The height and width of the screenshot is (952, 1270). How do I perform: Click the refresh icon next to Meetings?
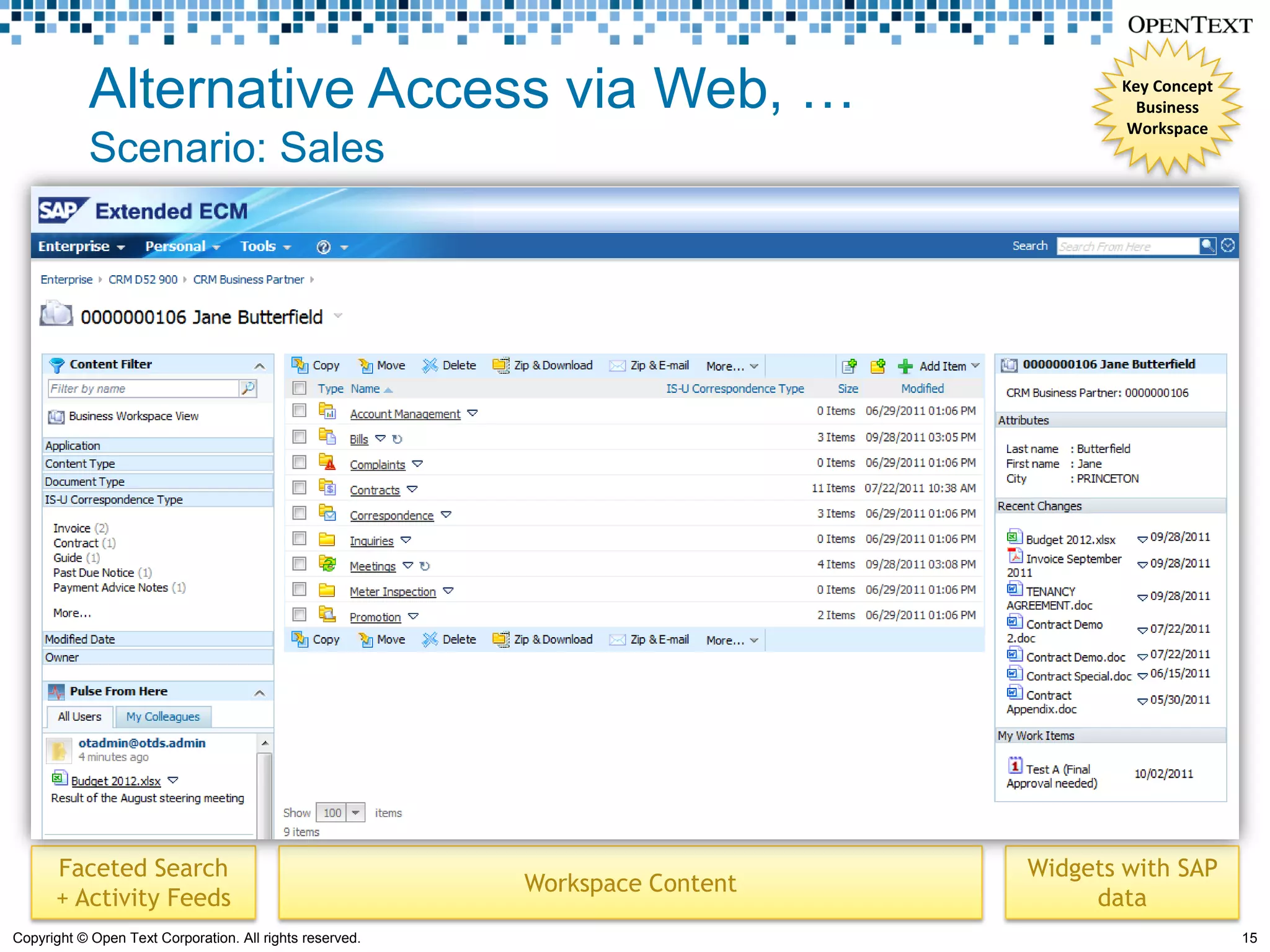[x=425, y=566]
